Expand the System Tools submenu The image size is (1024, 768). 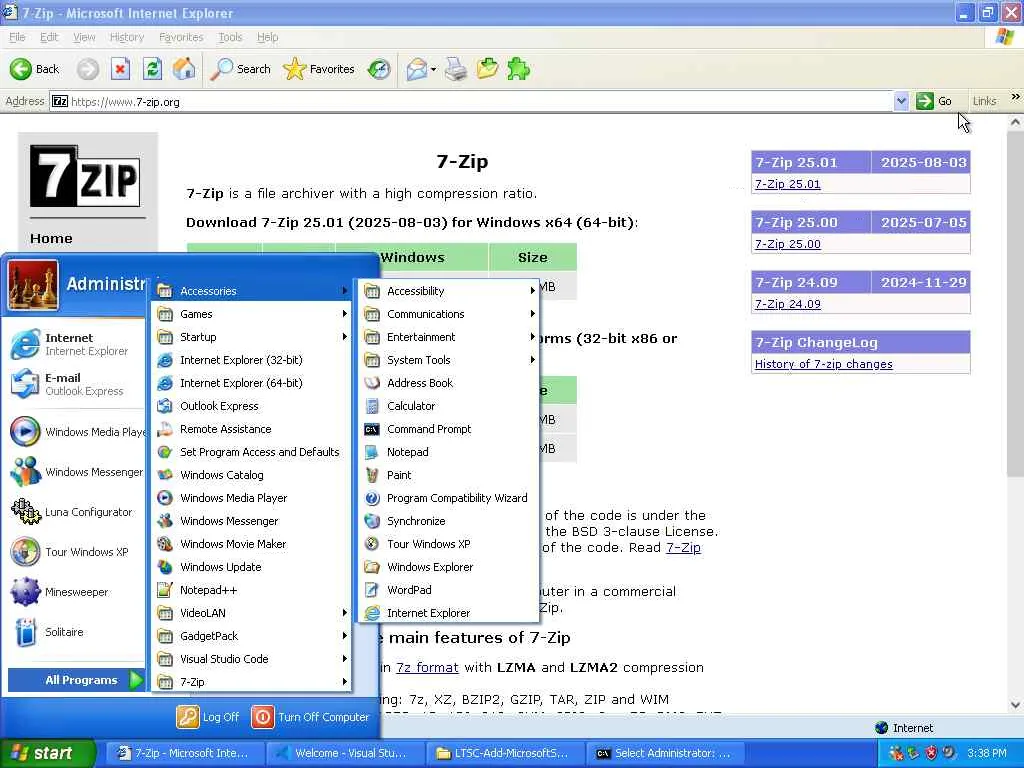click(449, 360)
